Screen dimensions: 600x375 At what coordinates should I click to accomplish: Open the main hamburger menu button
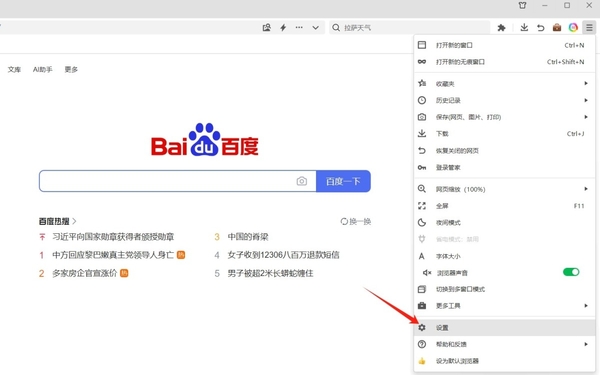pos(589,28)
